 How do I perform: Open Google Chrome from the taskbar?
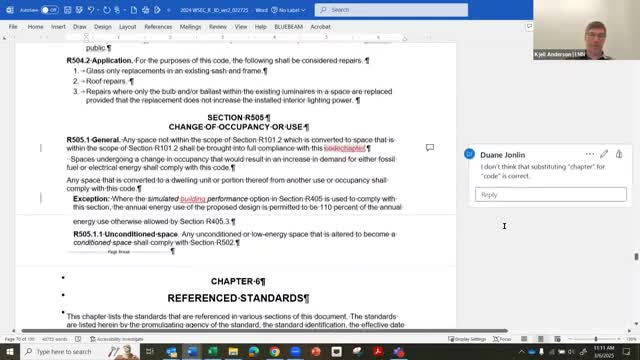pos(274,351)
